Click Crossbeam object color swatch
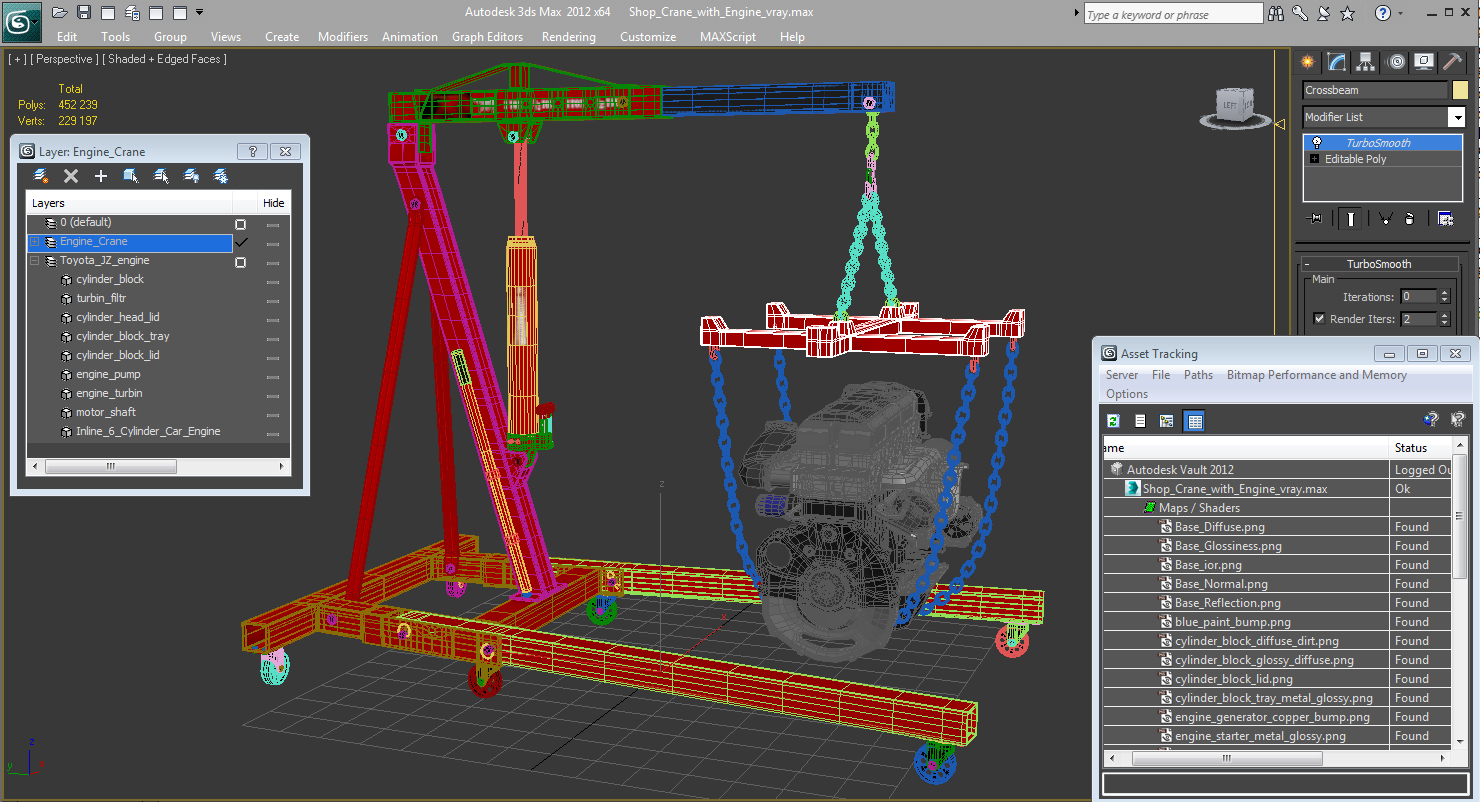This screenshot has width=1480, height=802. click(1460, 90)
